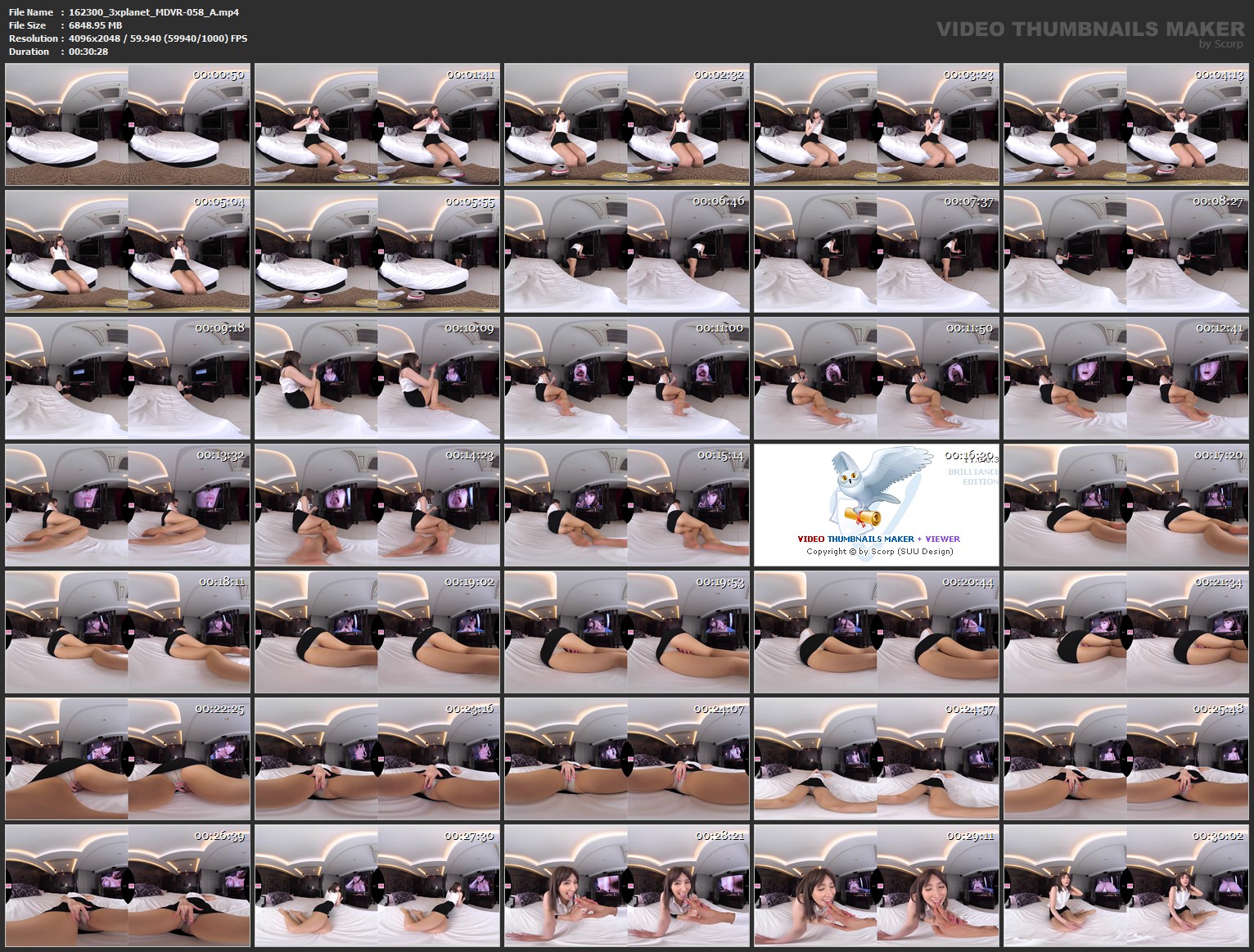The height and width of the screenshot is (952, 1254).
Task: Click the pink marker on the first thumbnail
Action: click(9, 123)
